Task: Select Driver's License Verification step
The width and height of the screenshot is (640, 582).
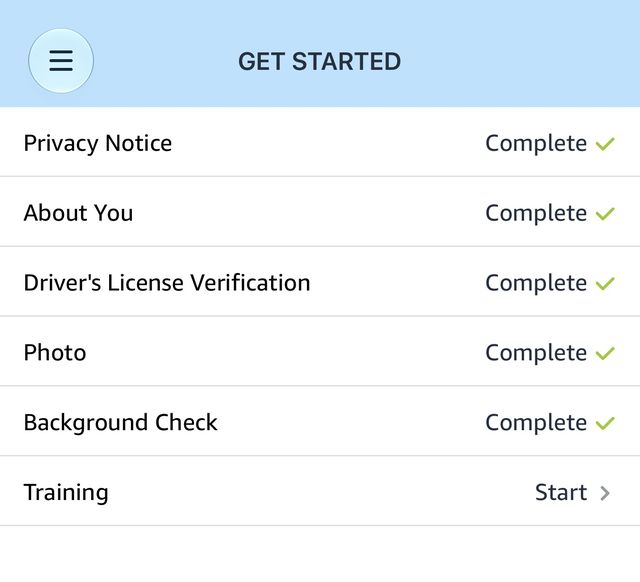Action: [320, 282]
